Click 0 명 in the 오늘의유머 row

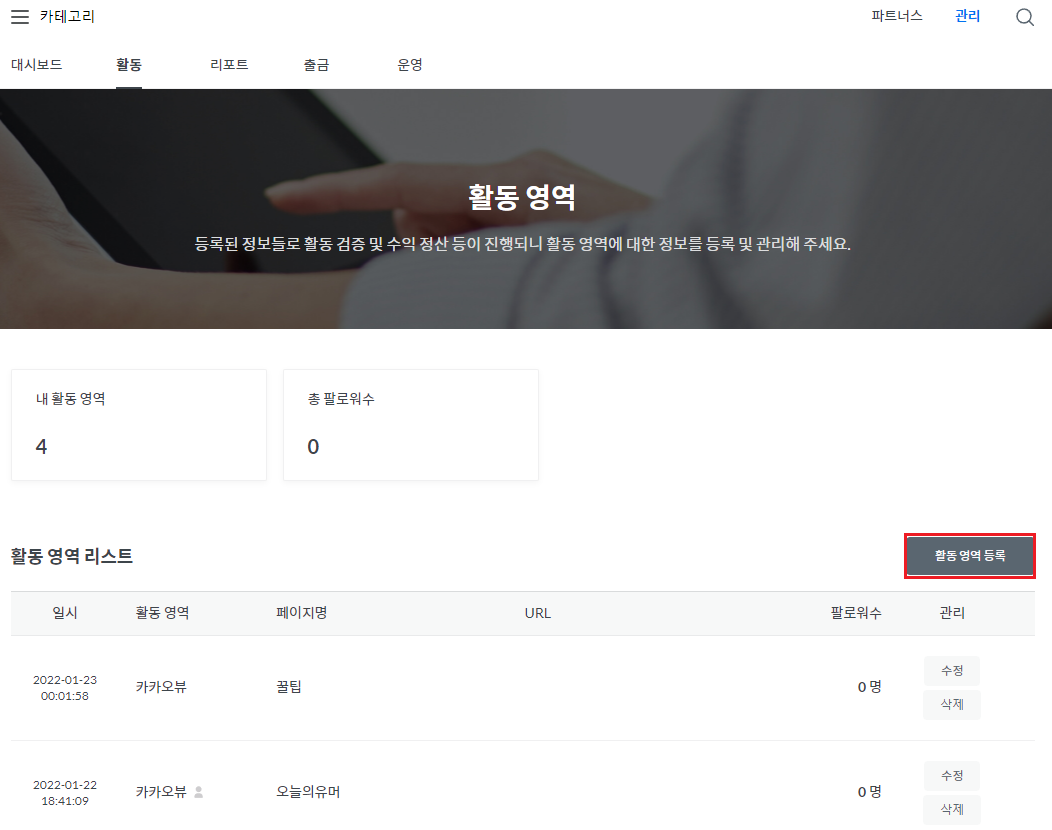point(870,792)
